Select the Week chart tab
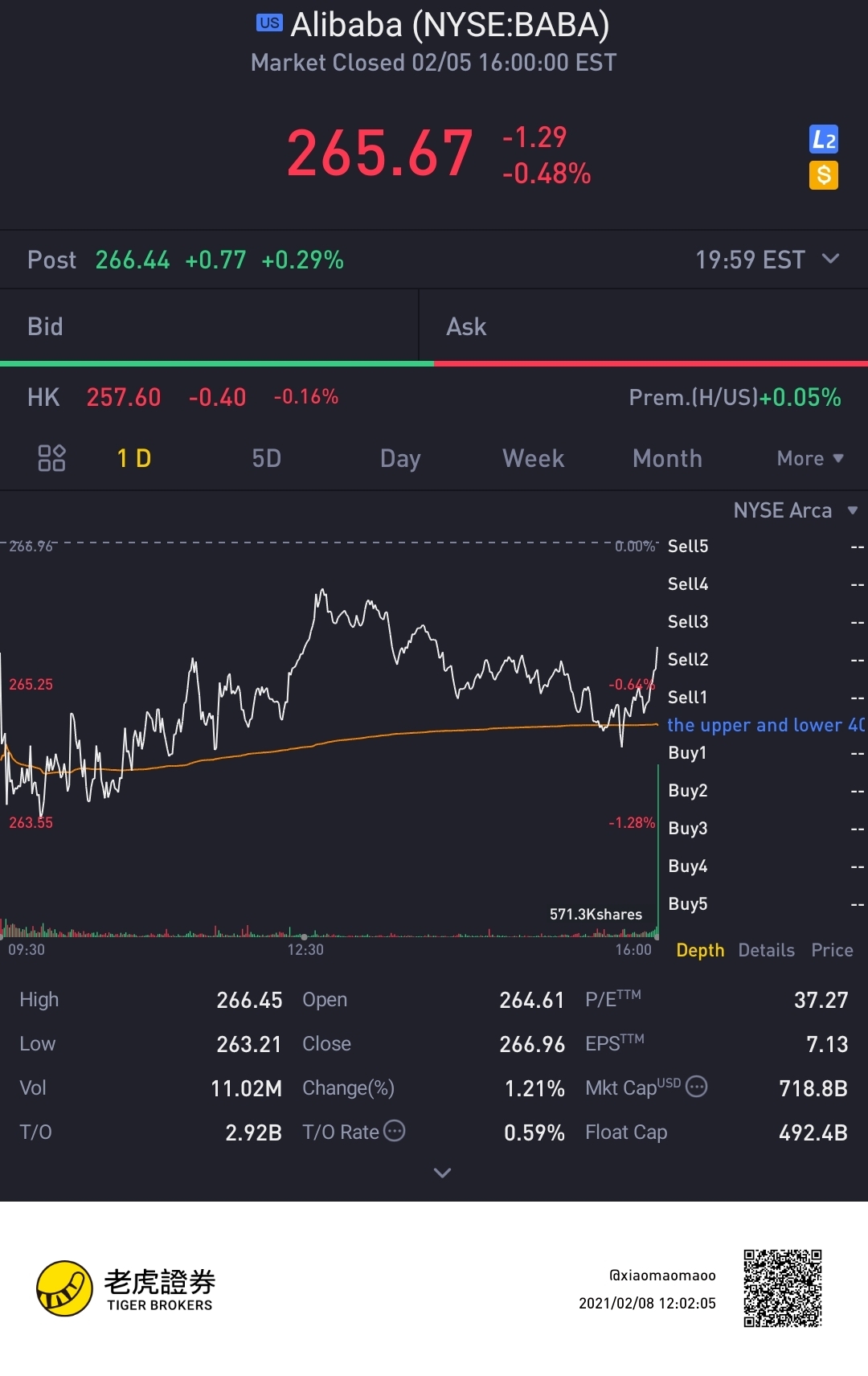Image resolution: width=868 pixels, height=1376 pixels. coord(533,458)
